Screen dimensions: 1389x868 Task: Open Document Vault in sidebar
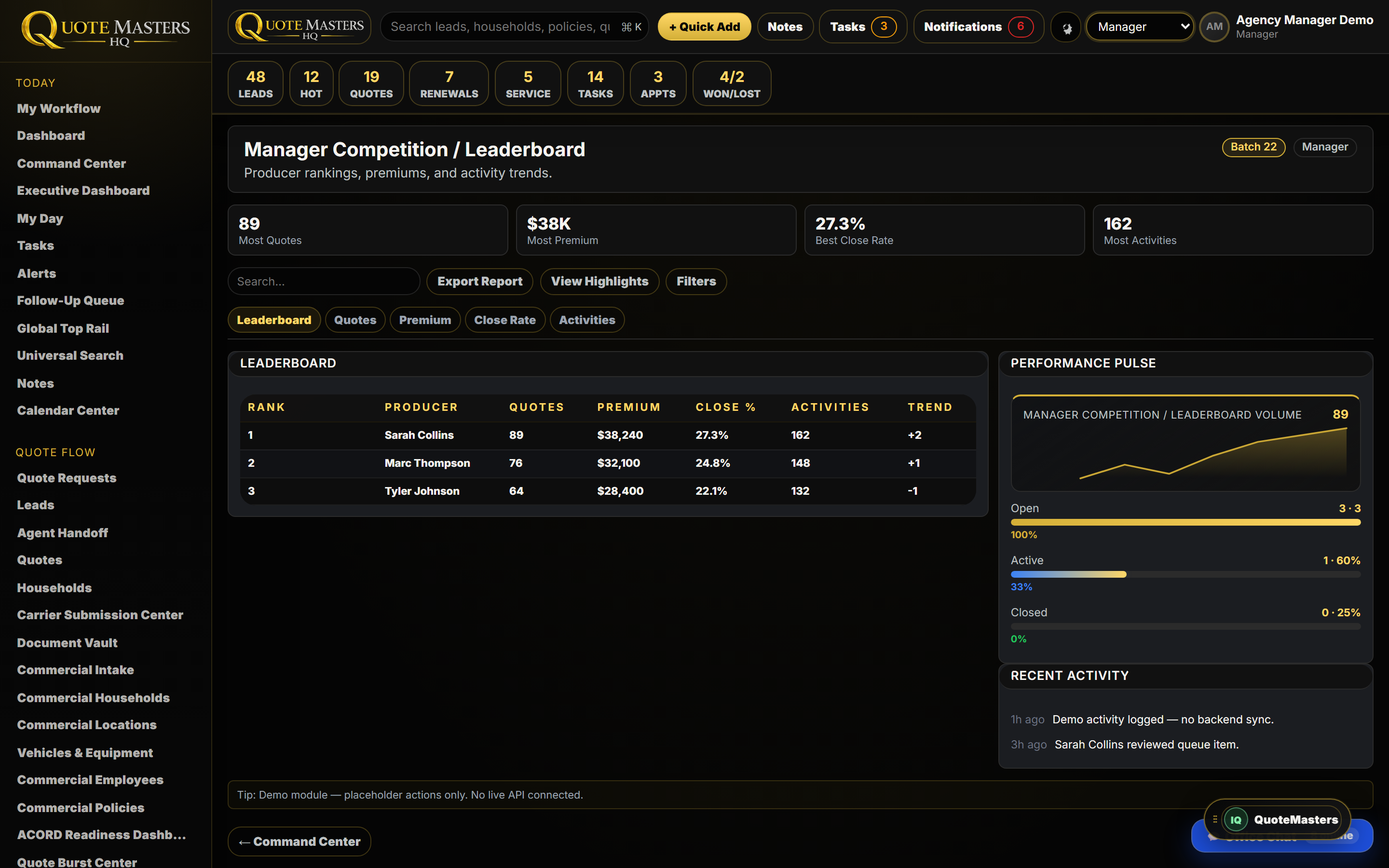[x=67, y=643]
